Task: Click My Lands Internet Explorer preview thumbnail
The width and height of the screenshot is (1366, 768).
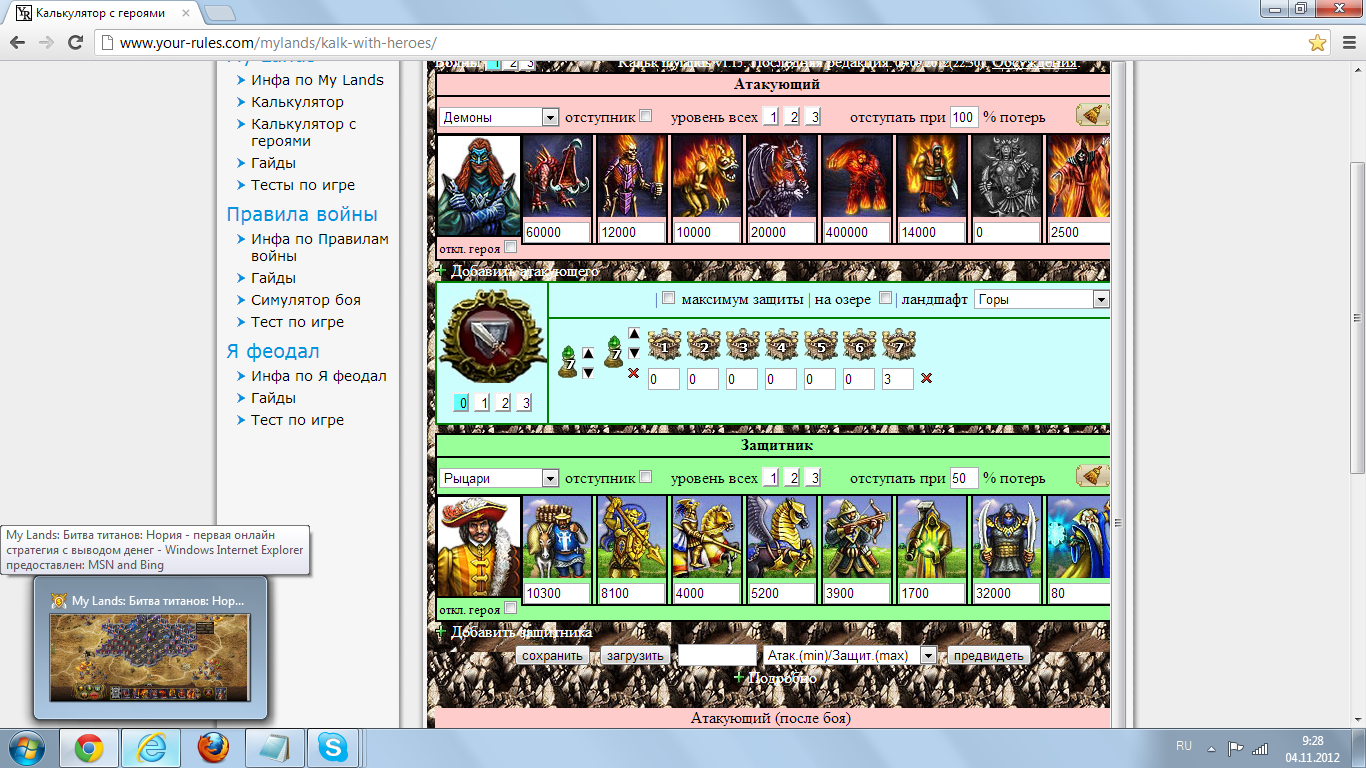Action: coord(150,658)
